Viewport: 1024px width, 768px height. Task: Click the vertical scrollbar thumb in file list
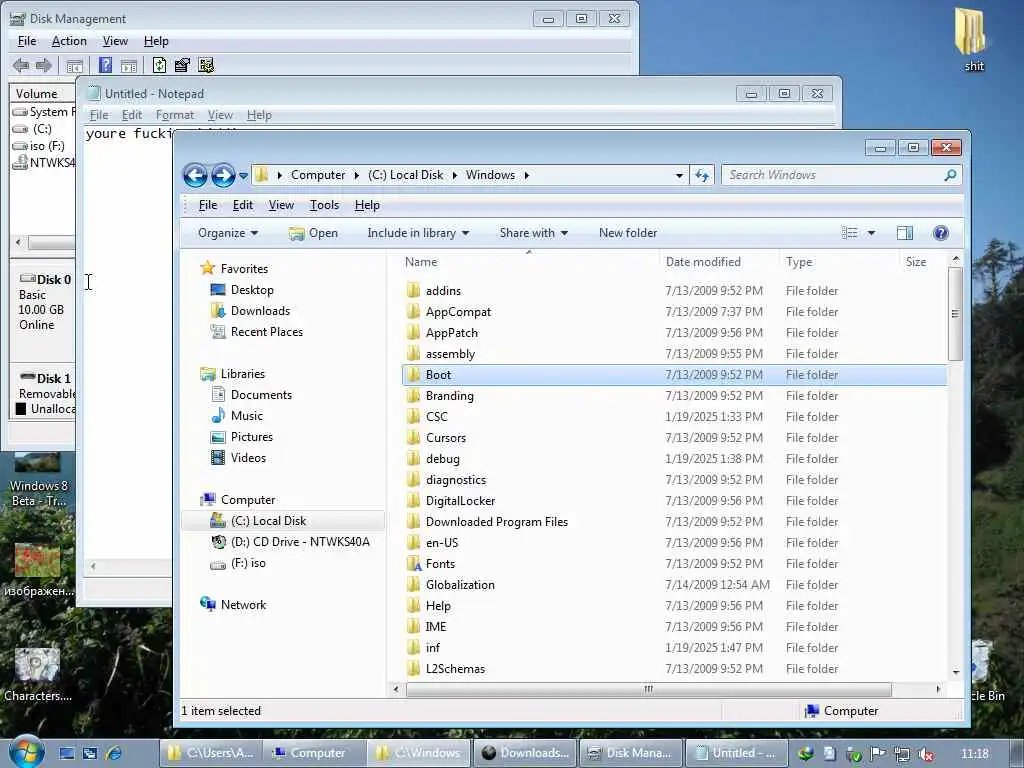pos(955,314)
